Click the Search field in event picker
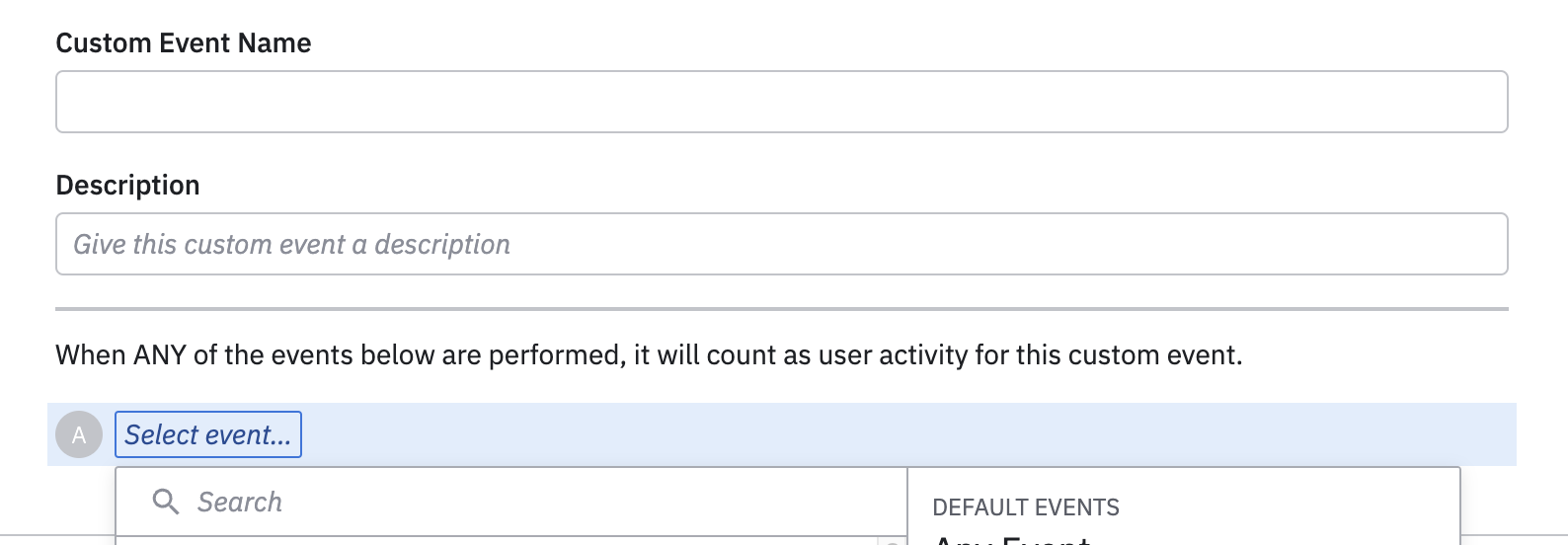Viewport: 1568px width, 545px height. (x=494, y=502)
